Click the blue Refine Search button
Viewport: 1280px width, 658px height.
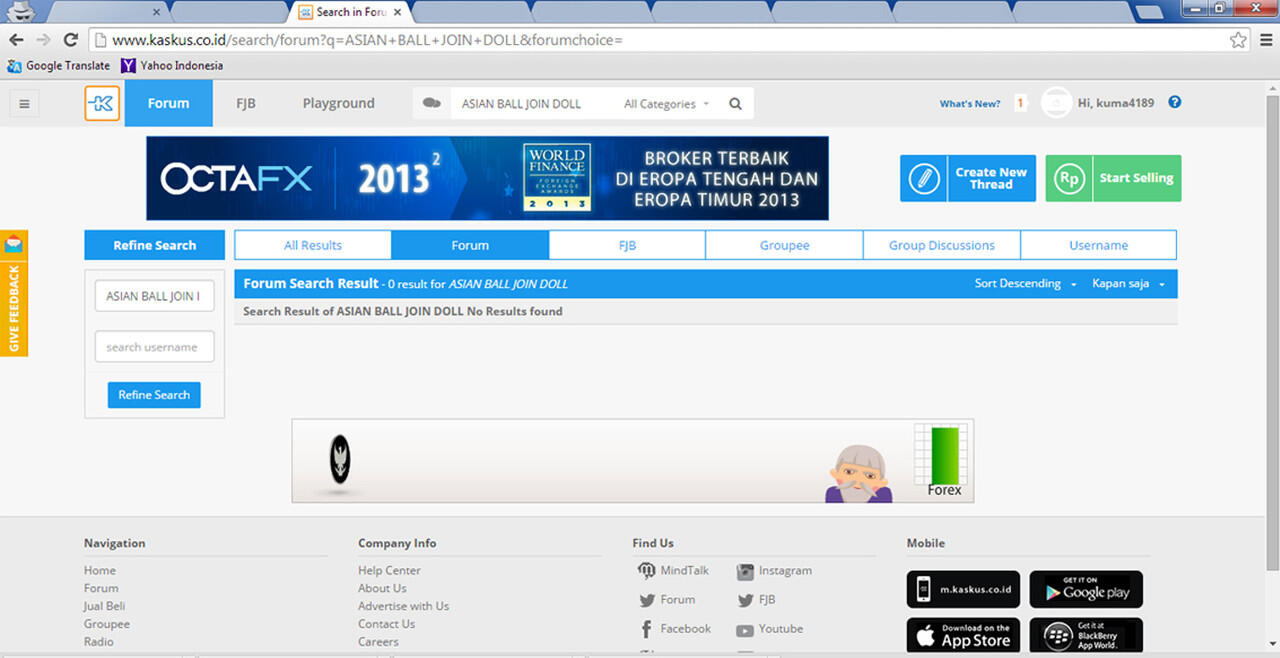(x=154, y=395)
